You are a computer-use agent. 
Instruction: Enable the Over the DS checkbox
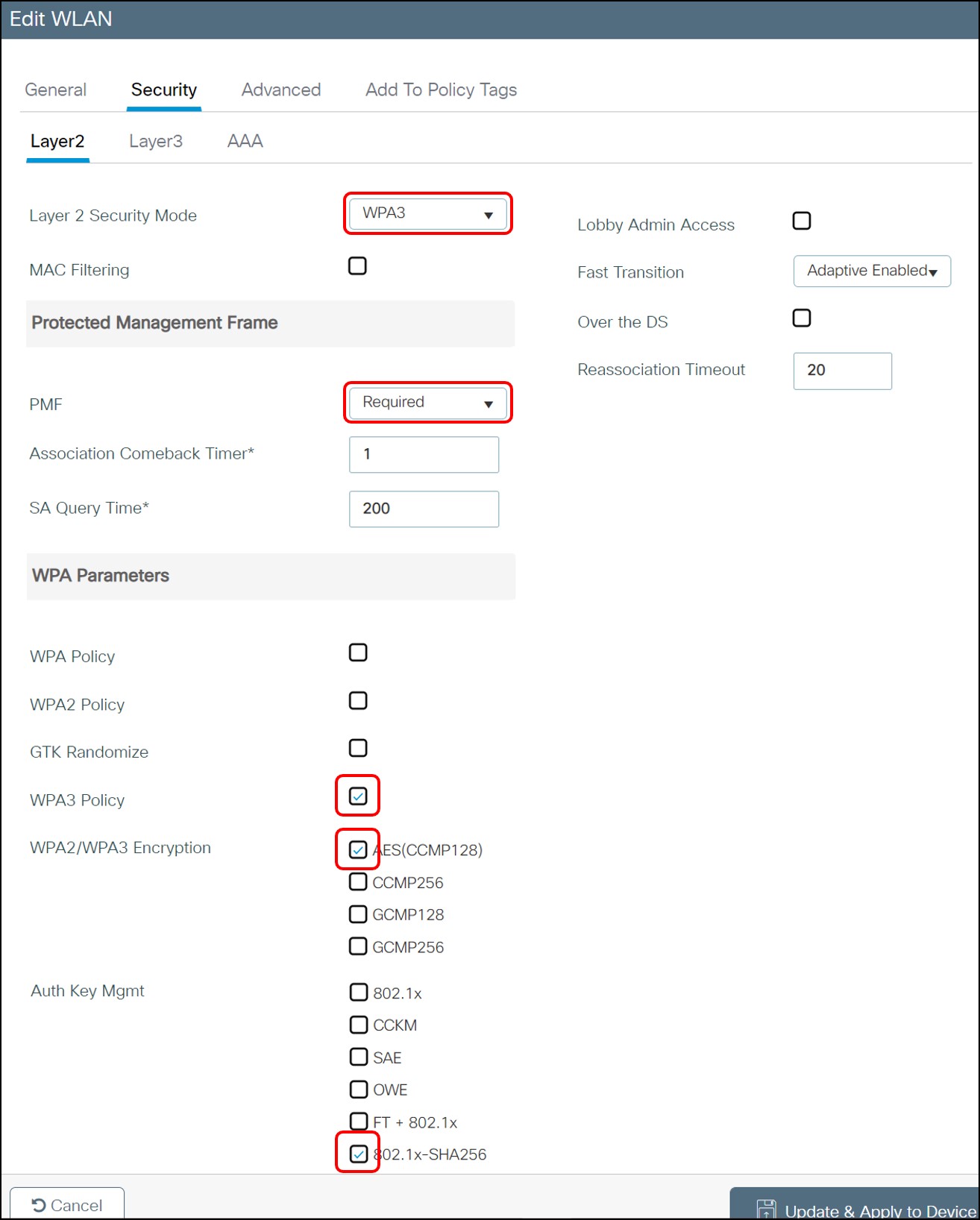[802, 318]
